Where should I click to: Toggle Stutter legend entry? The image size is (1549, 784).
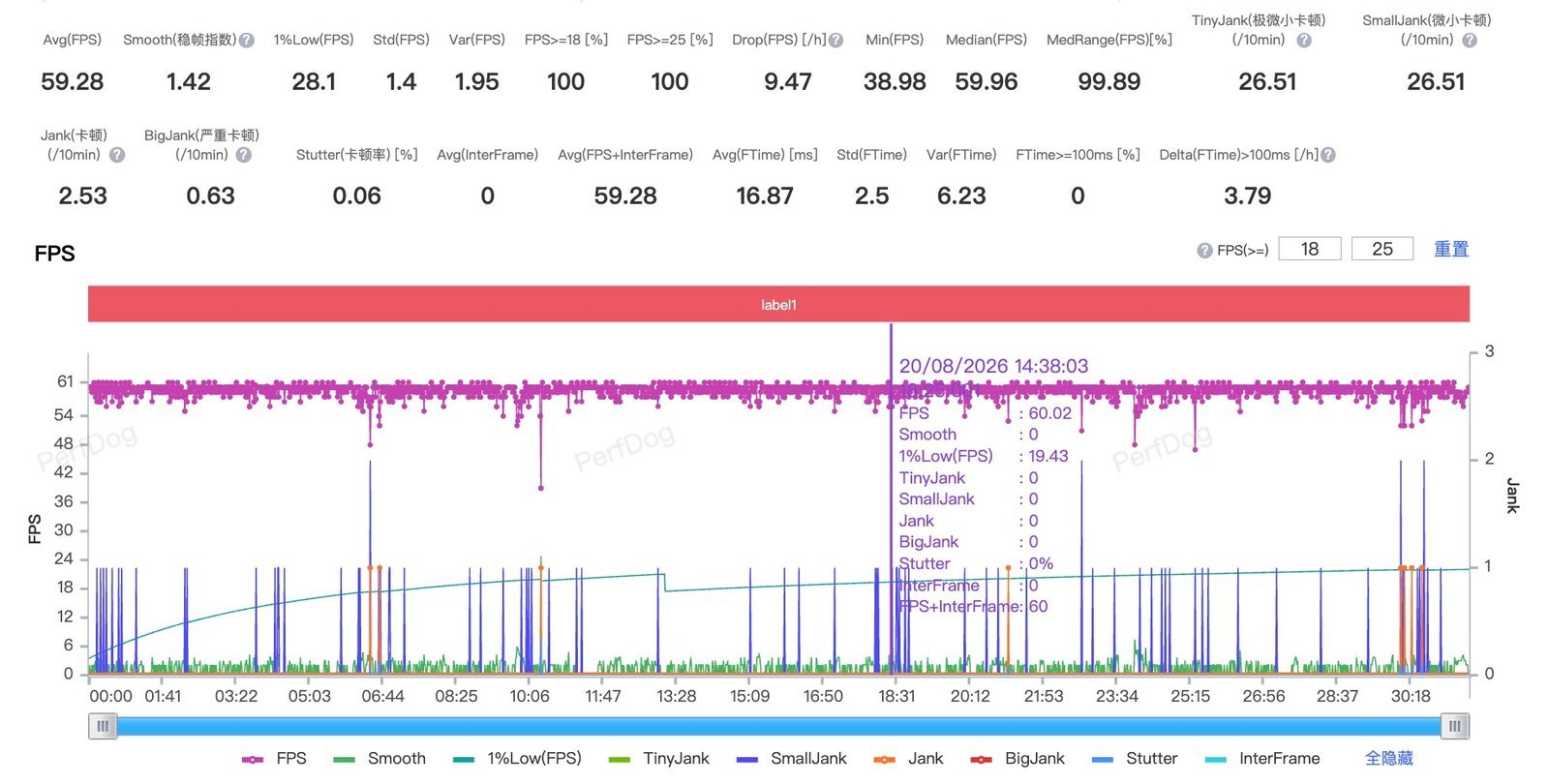coord(1135,759)
